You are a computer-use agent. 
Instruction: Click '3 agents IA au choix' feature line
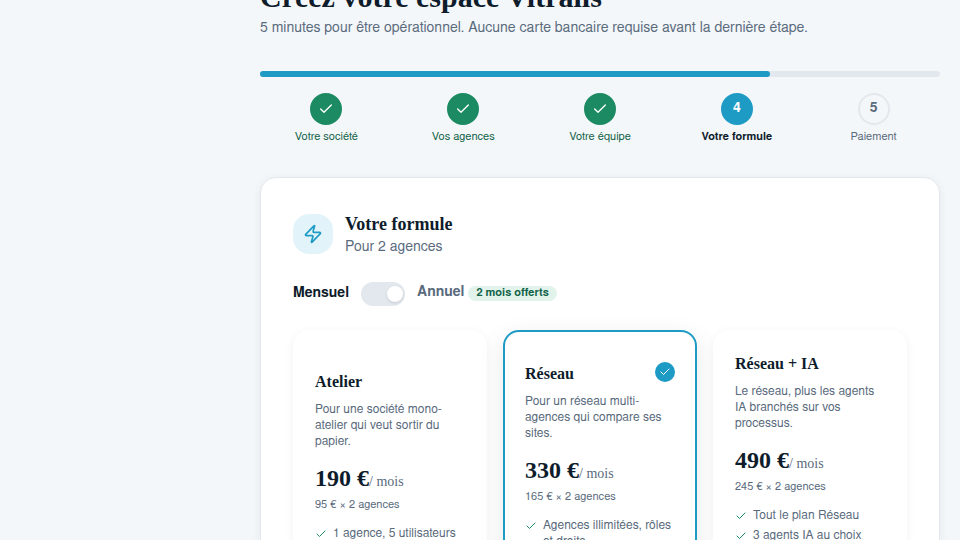(x=807, y=534)
